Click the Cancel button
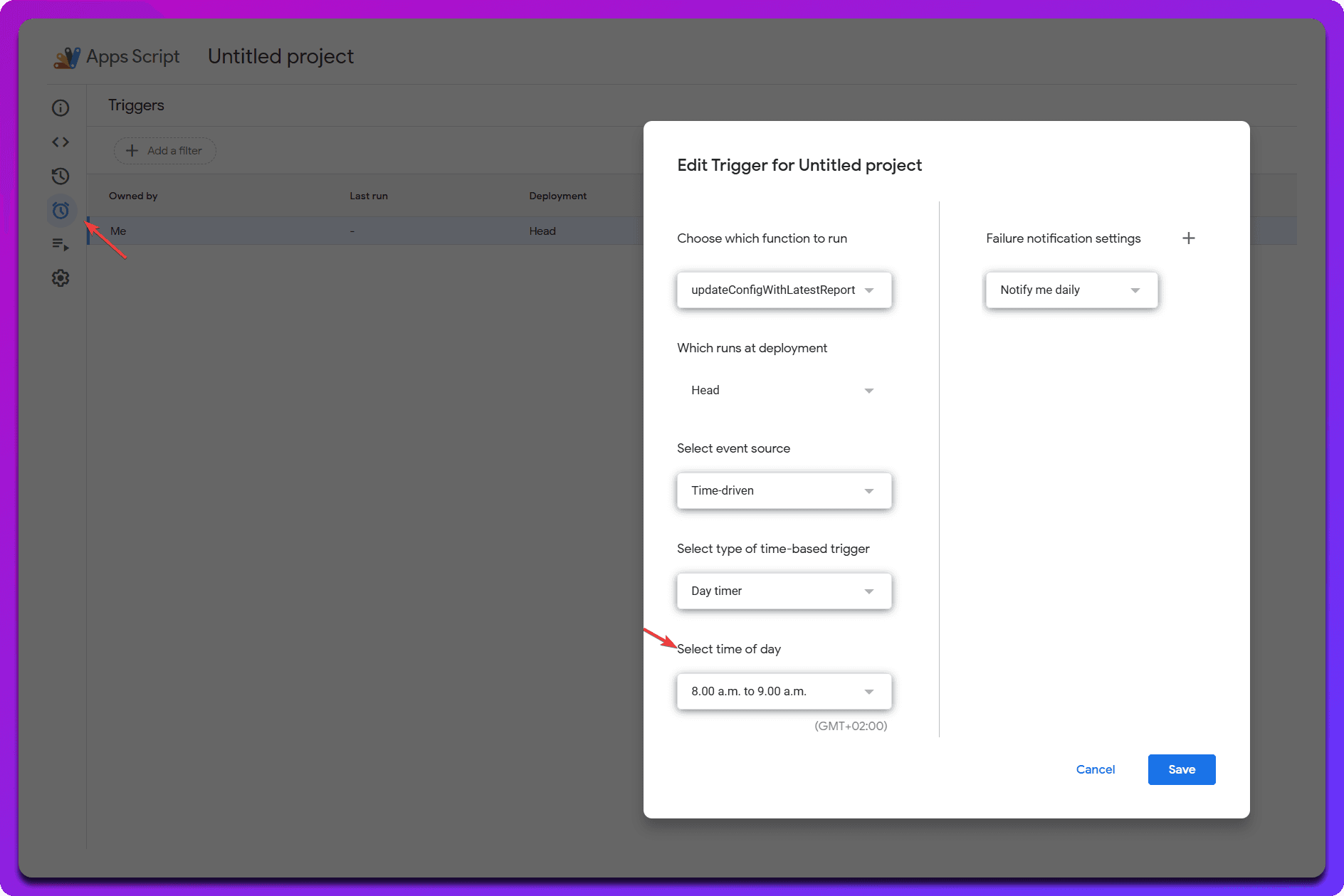1344x896 pixels. [1096, 769]
